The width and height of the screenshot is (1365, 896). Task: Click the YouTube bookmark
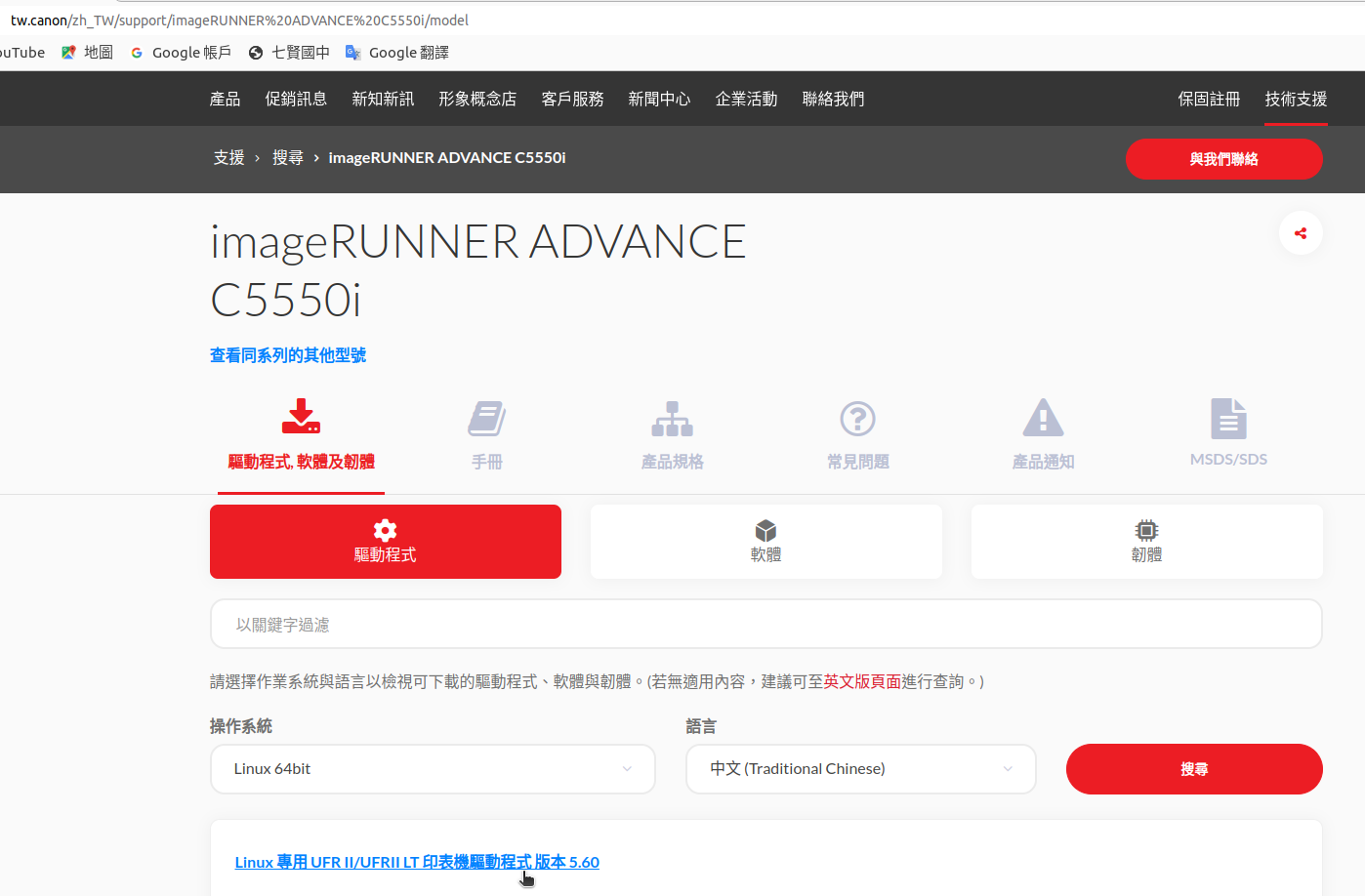[21, 53]
